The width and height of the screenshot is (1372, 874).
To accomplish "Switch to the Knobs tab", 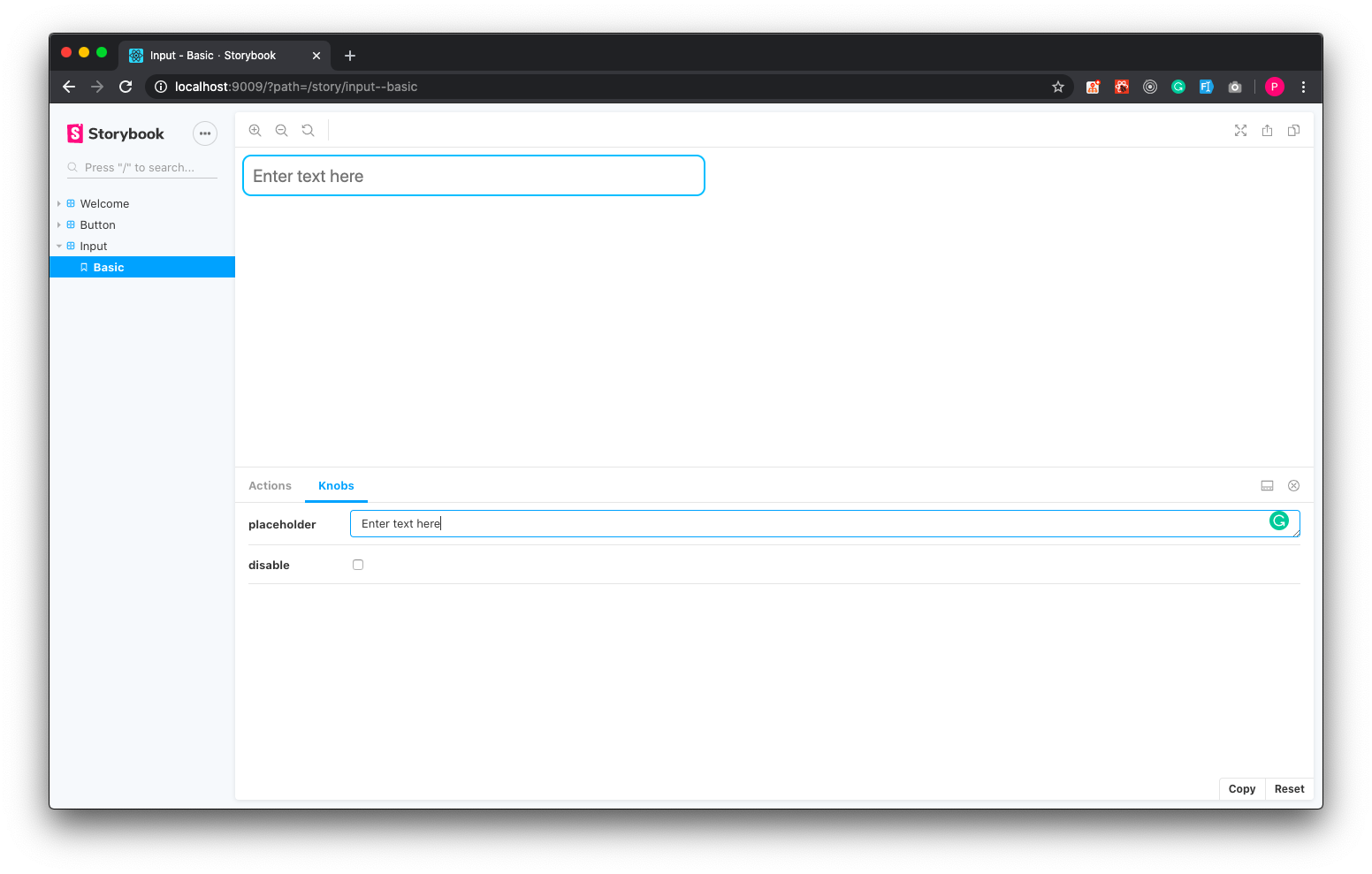I will (x=336, y=486).
